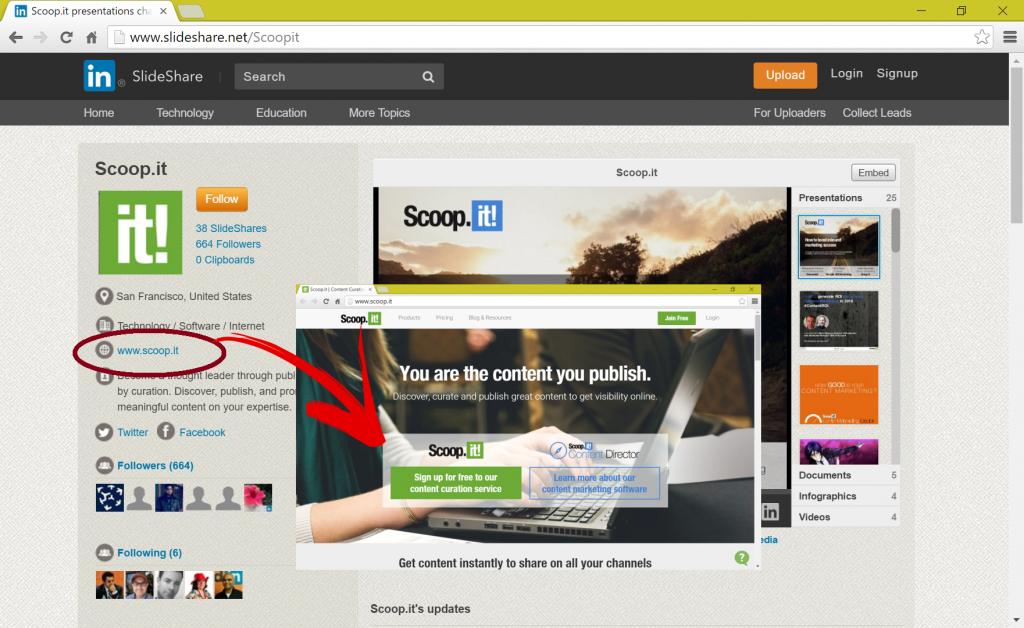
Task: Expand the Videos section
Action: coord(847,517)
